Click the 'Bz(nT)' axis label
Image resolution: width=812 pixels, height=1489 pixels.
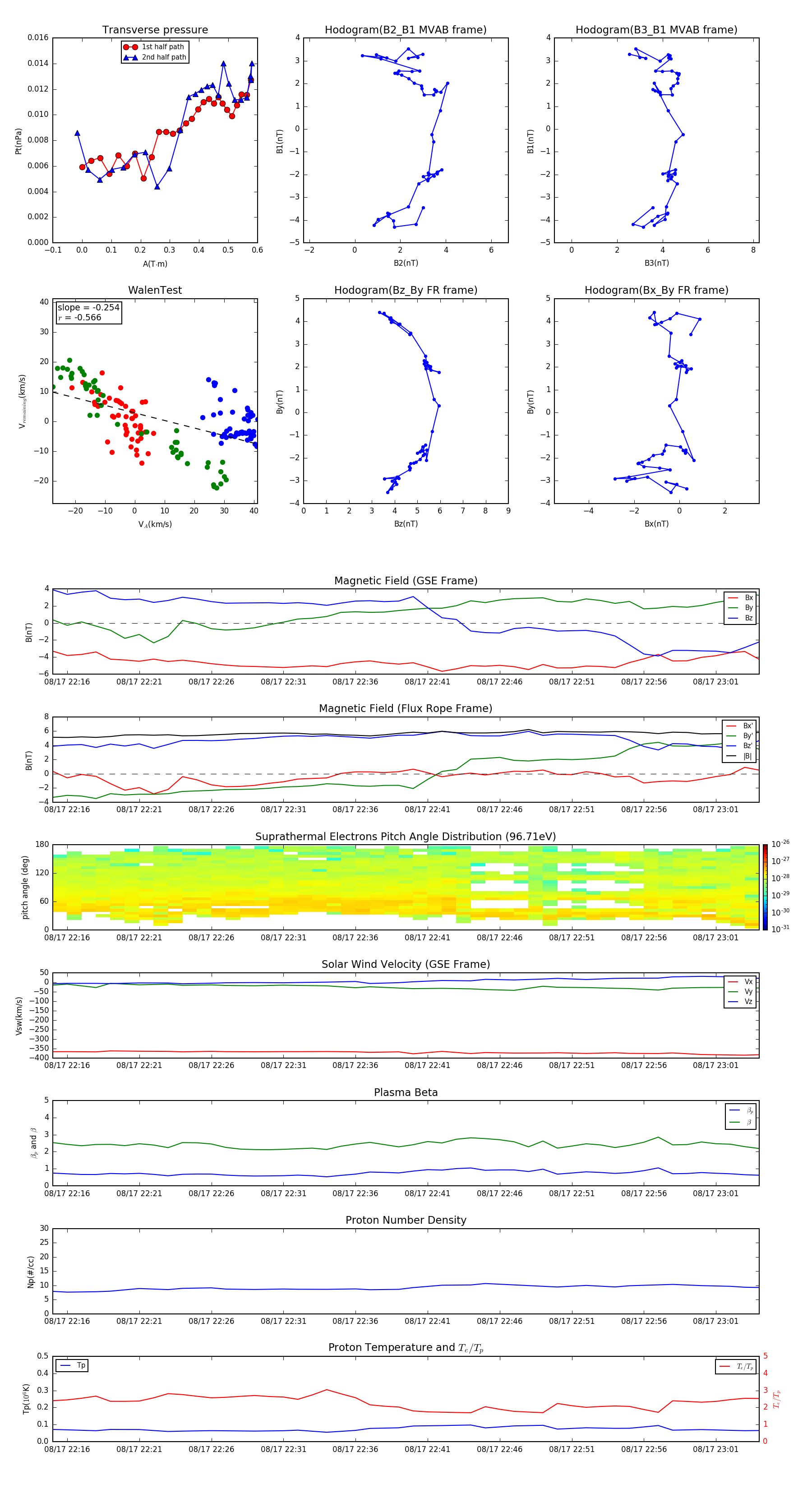click(x=406, y=524)
